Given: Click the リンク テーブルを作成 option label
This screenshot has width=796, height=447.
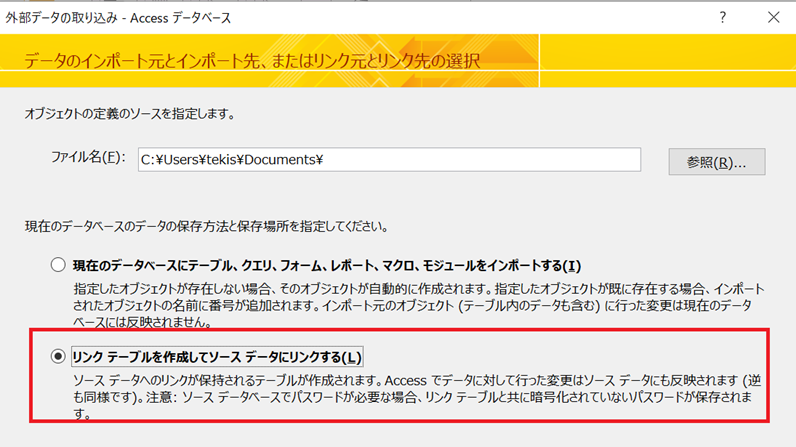Looking at the screenshot, I should tap(217, 357).
